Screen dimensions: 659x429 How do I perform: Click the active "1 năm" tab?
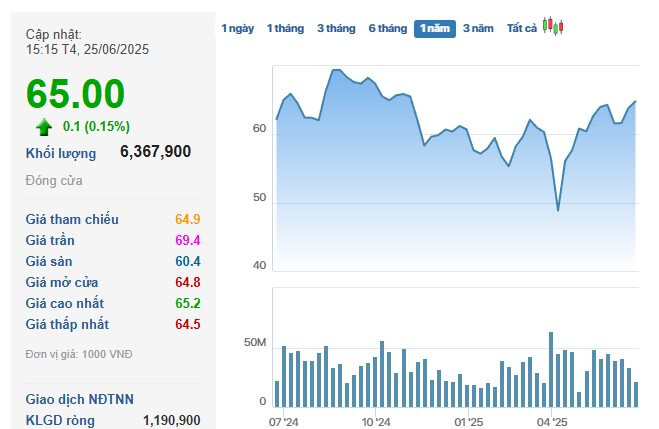tap(435, 29)
